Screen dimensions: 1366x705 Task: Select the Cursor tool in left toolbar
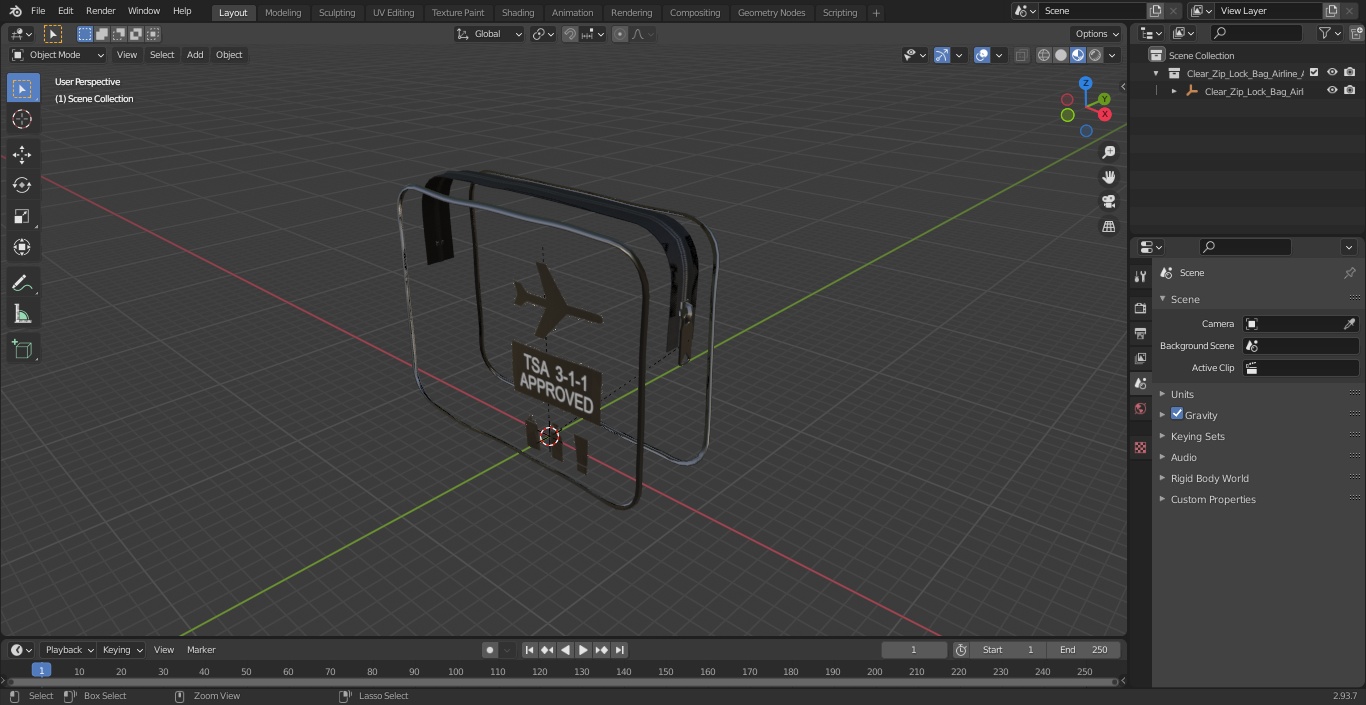[x=22, y=120]
